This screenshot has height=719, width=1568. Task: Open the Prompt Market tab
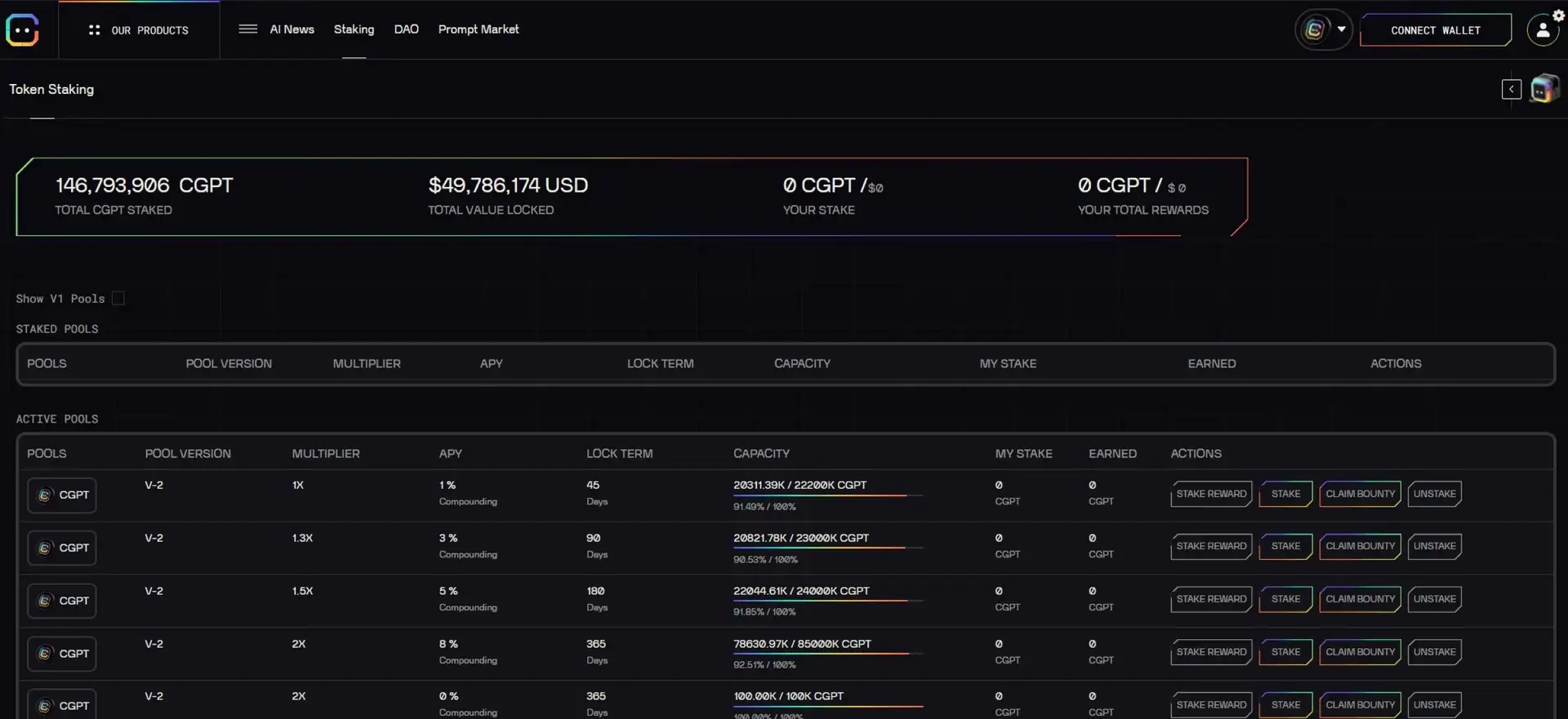pyautogui.click(x=478, y=29)
